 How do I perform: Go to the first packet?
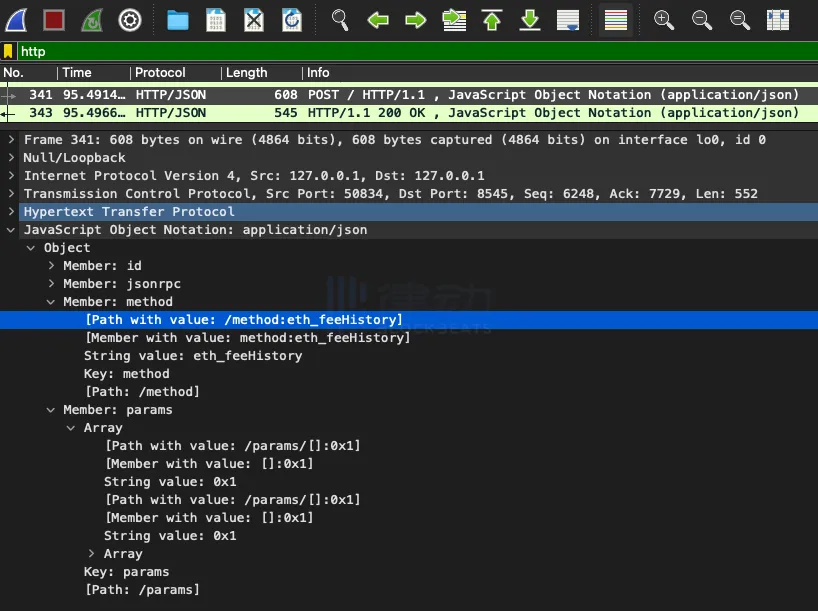click(x=492, y=19)
